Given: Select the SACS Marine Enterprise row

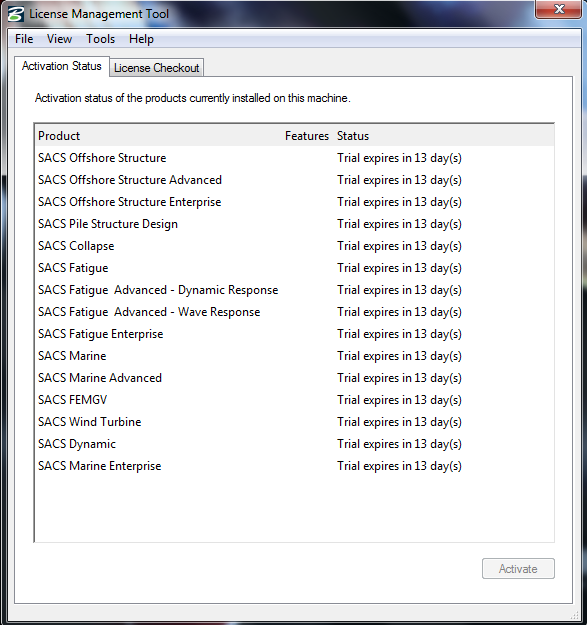Looking at the screenshot, I should coord(294,466).
